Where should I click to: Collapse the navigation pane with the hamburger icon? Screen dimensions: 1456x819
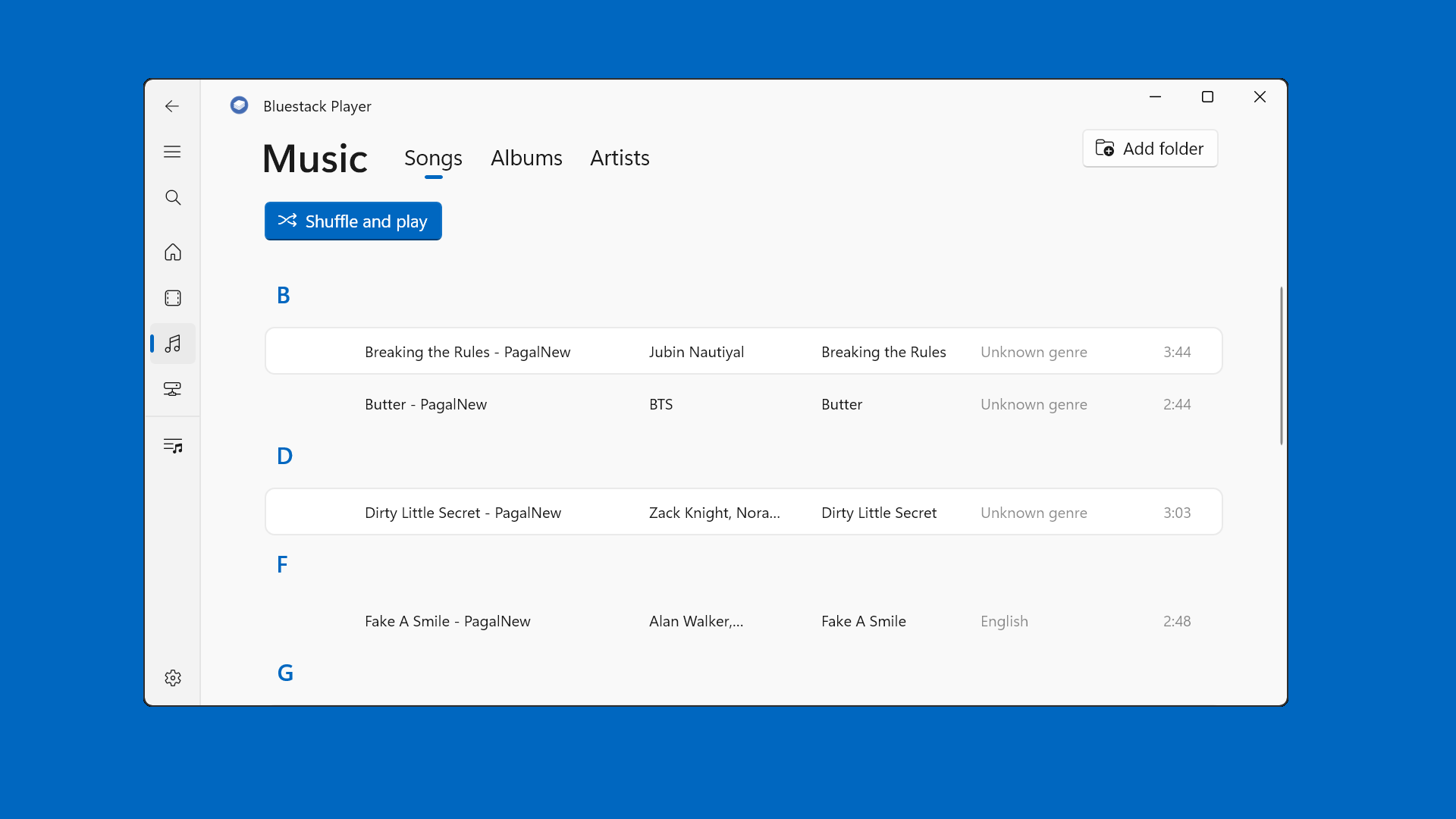click(x=173, y=152)
